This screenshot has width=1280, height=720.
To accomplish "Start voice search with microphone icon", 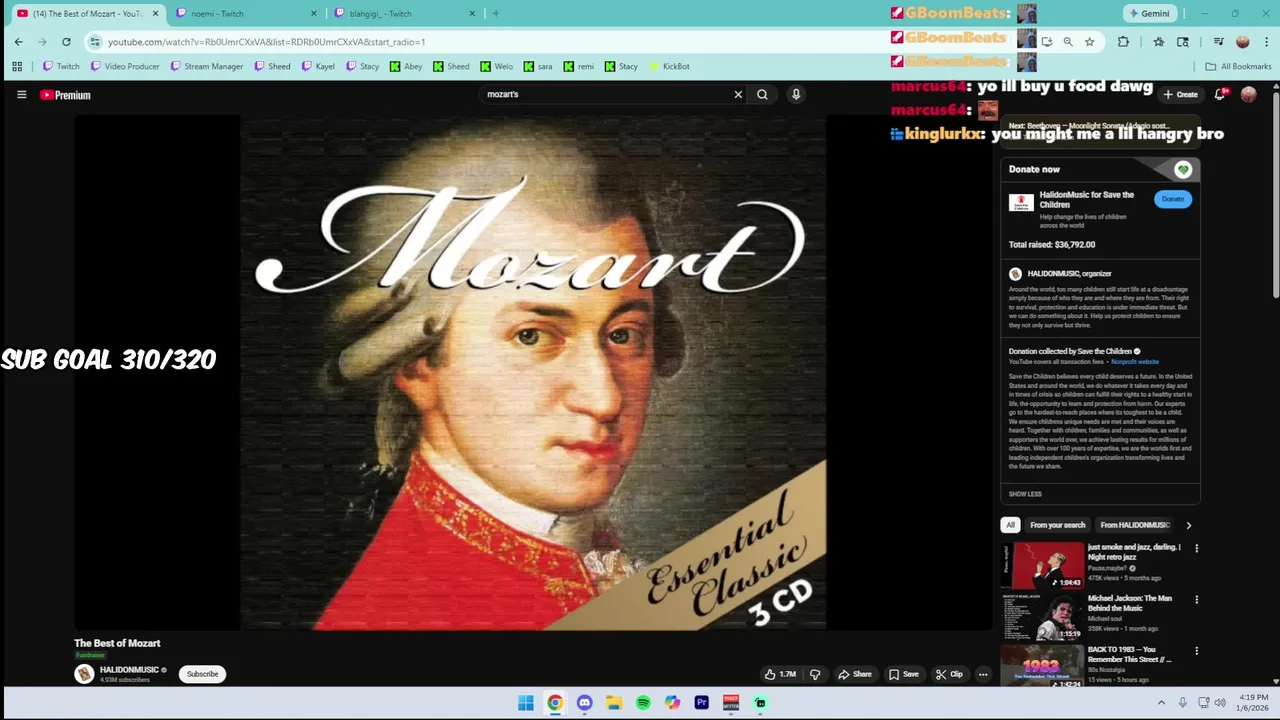I will coord(796,94).
